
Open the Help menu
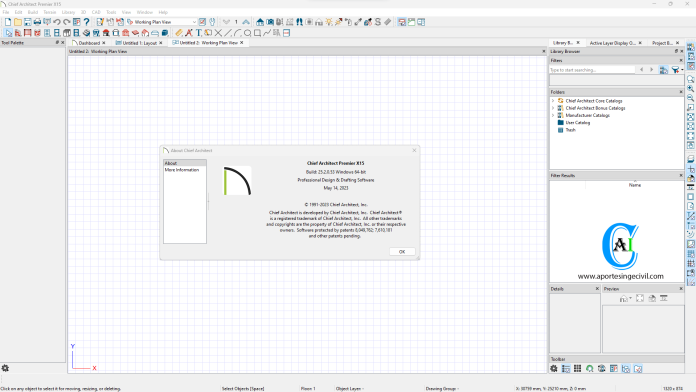click(163, 12)
